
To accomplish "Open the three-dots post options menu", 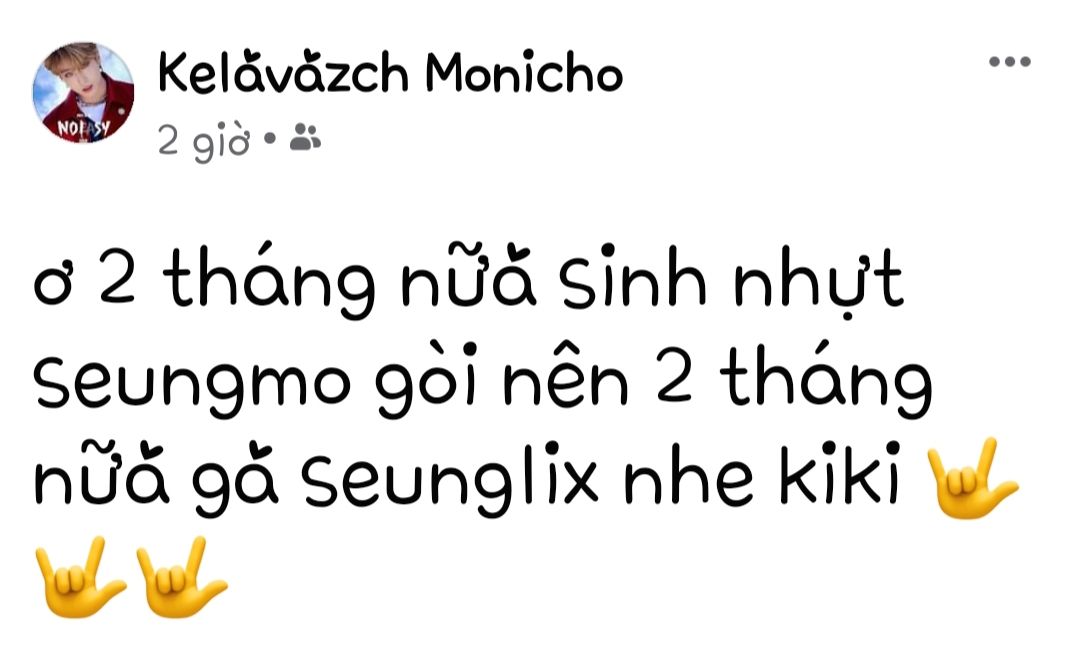I will point(1010,61).
